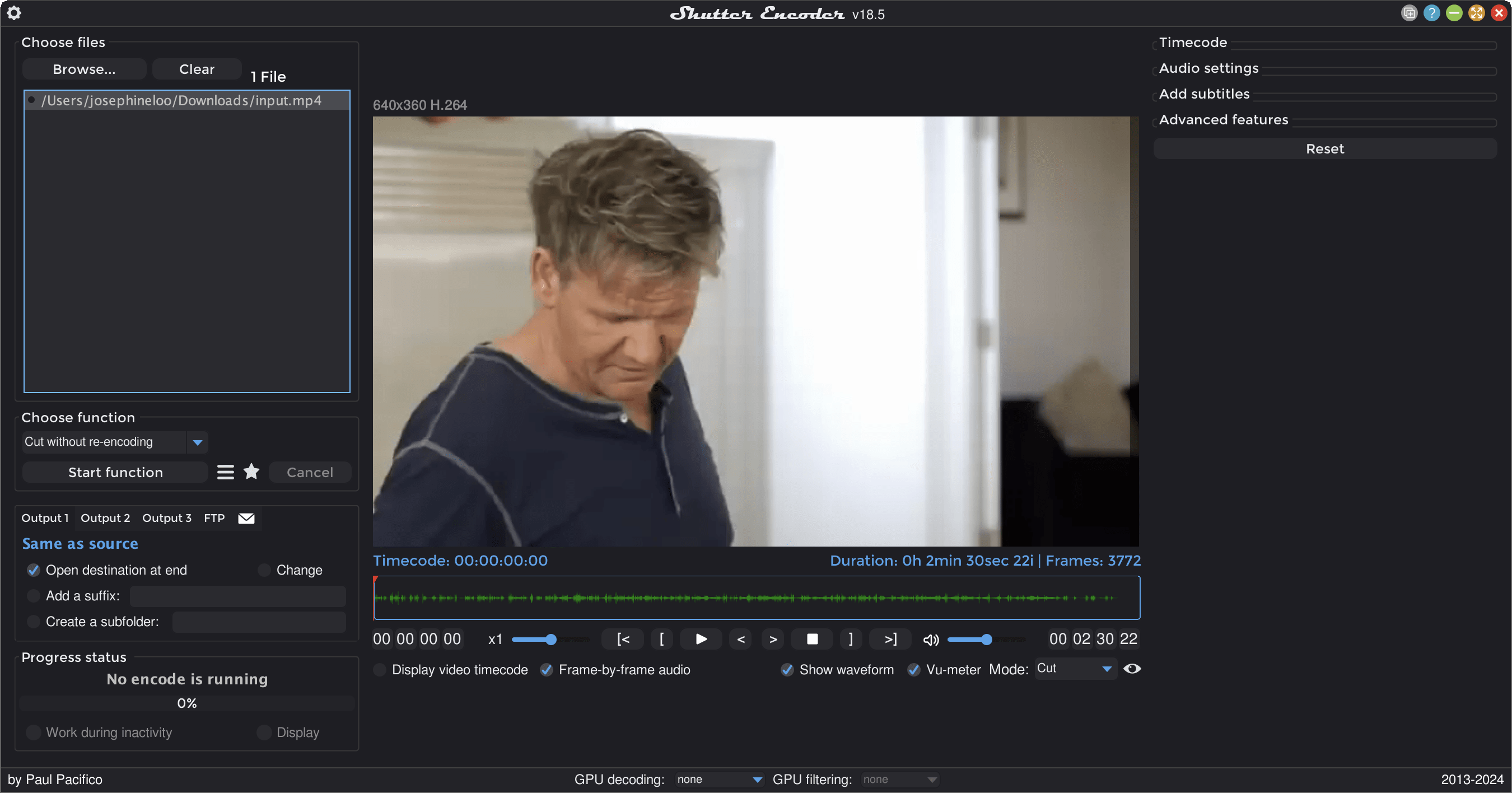Toggle Frame-by-frame audio checkbox
1512x793 pixels.
[x=547, y=670]
